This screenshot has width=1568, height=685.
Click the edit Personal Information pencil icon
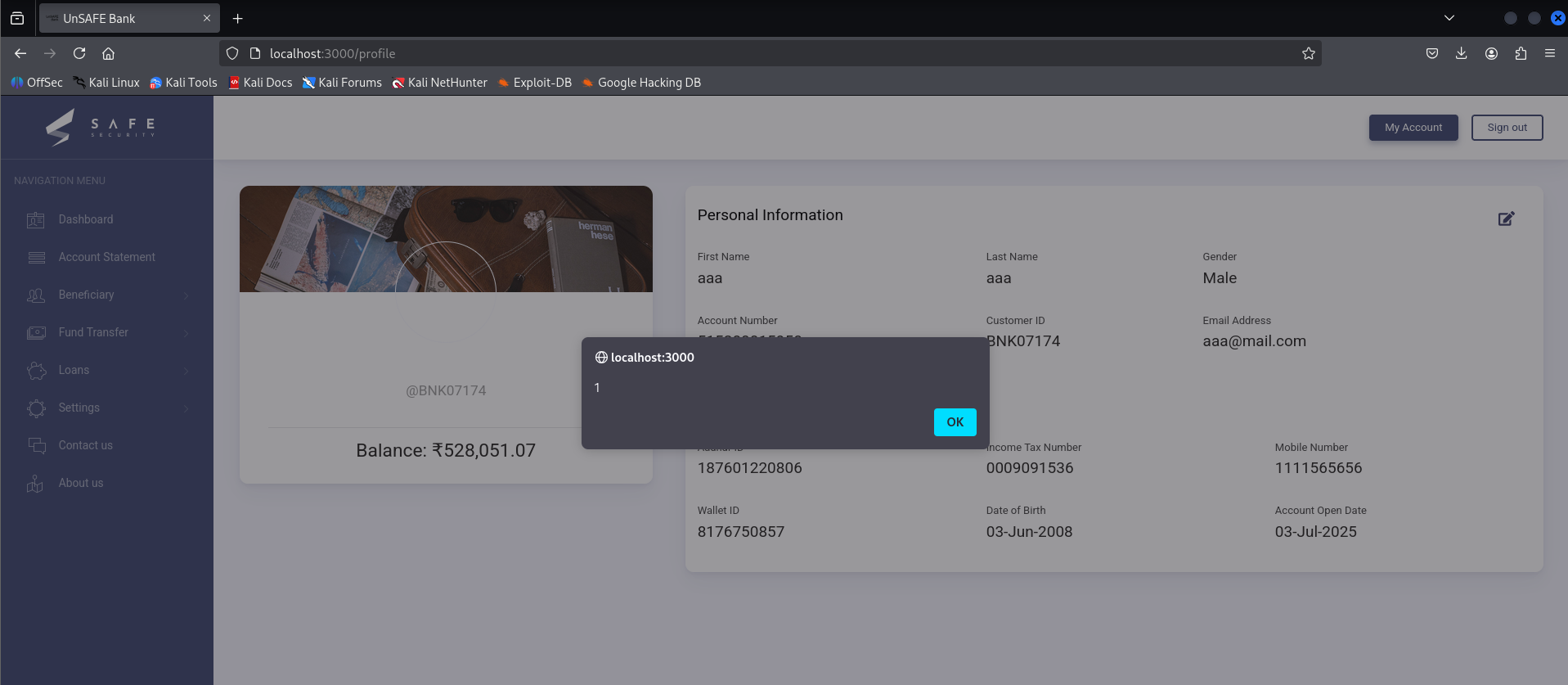click(1506, 219)
